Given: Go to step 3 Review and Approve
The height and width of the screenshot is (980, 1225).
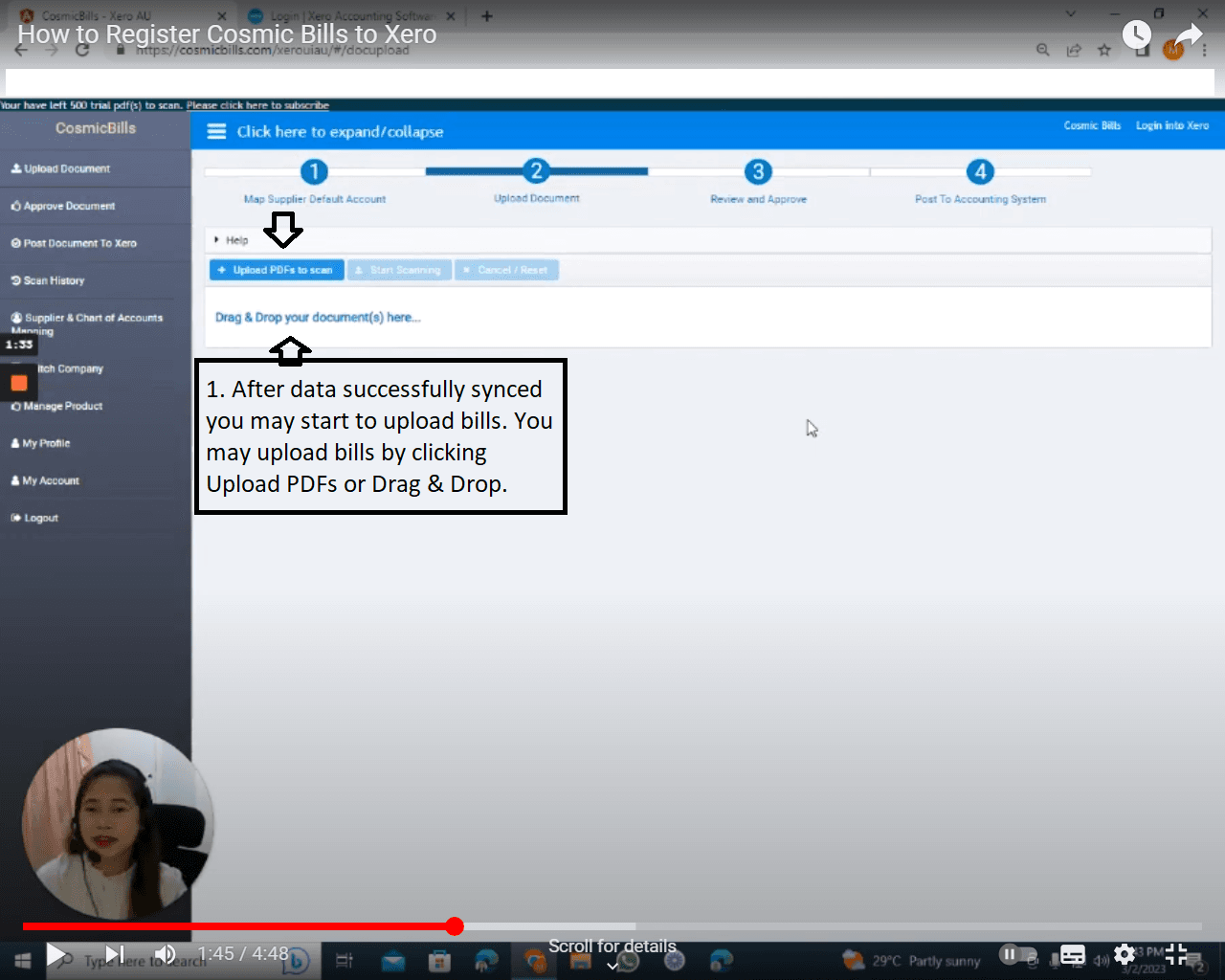Looking at the screenshot, I should point(758,172).
